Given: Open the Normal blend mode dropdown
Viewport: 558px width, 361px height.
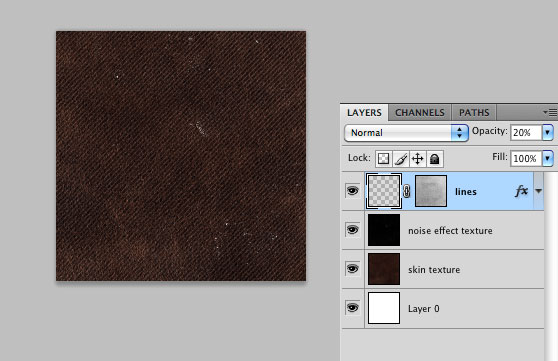Looking at the screenshot, I should pos(406,133).
